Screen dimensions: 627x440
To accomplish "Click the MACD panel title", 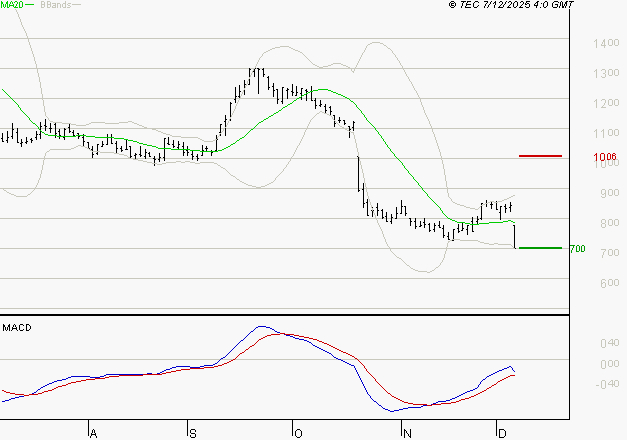I will pos(17,328).
